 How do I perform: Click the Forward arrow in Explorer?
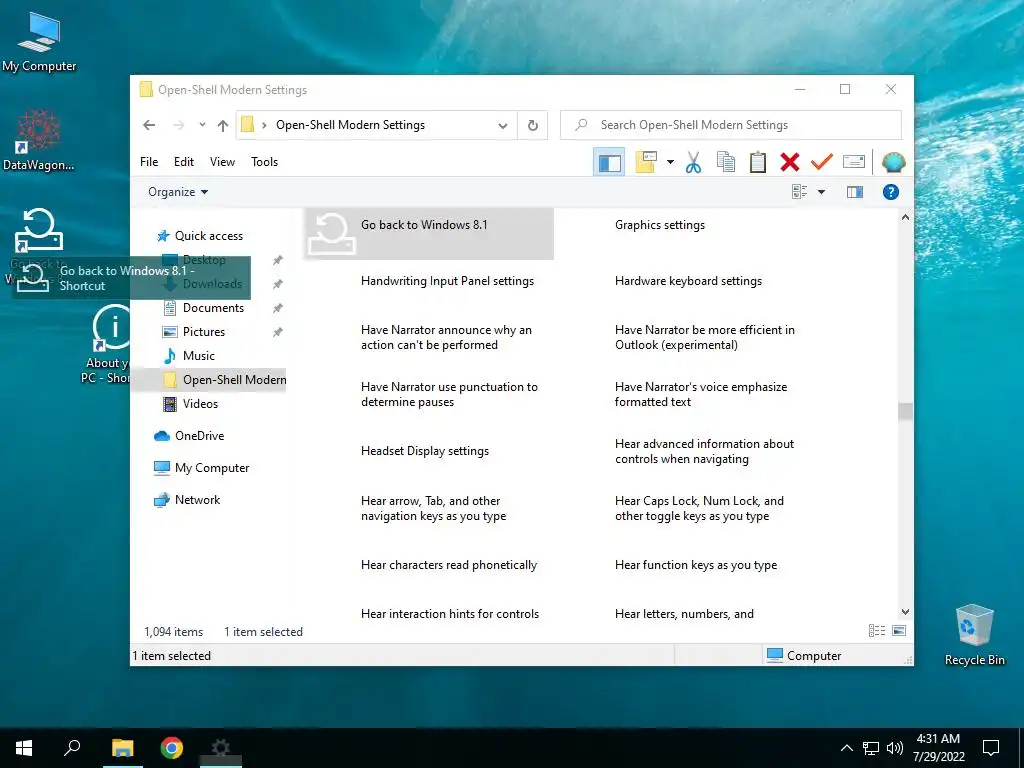(x=178, y=125)
